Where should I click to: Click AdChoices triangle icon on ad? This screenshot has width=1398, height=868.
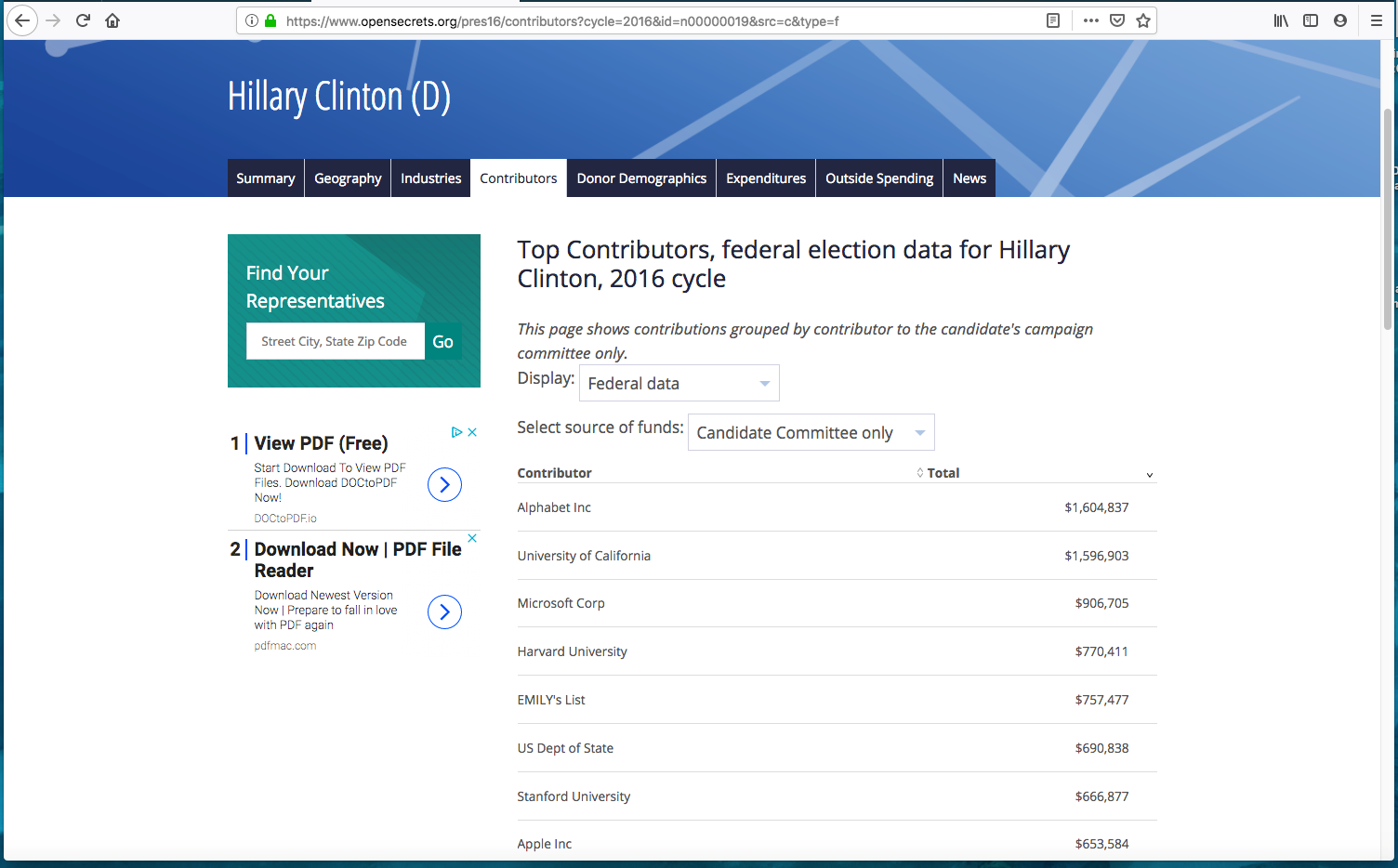pyautogui.click(x=456, y=432)
